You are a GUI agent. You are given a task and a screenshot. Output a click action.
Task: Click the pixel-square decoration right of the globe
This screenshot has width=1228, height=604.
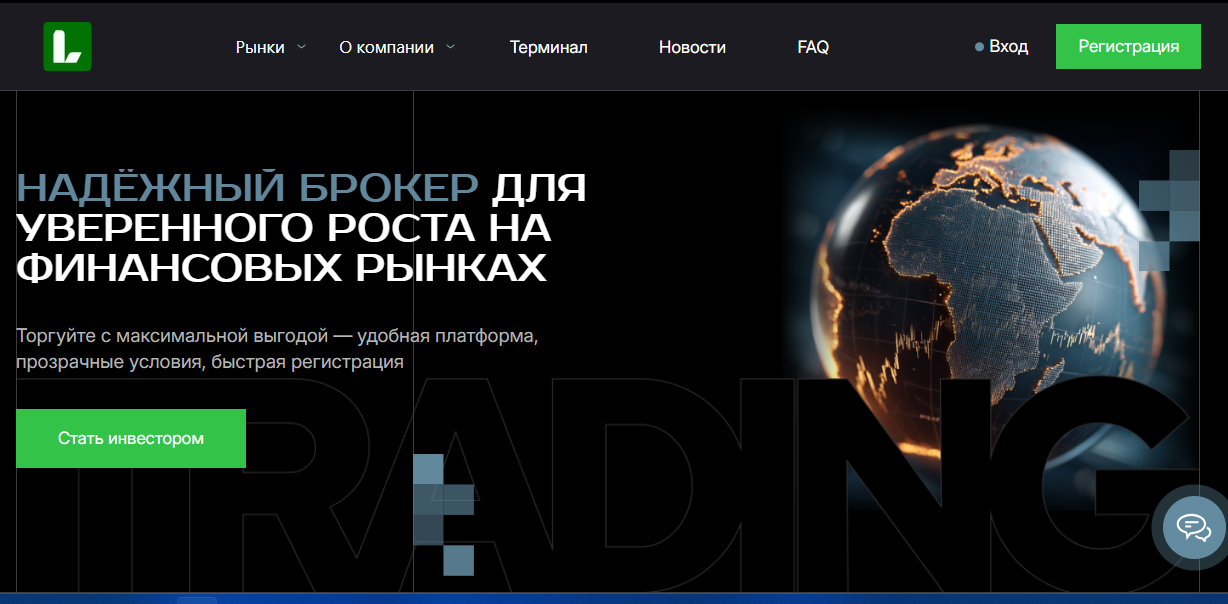1171,210
